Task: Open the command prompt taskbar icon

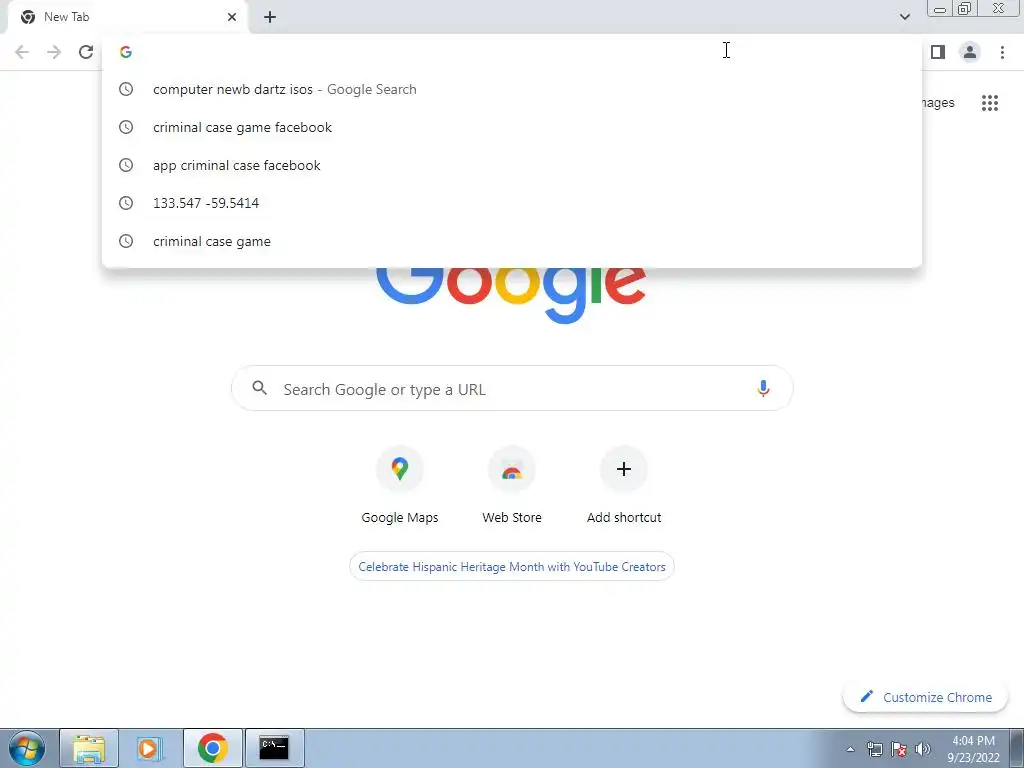Action: [x=274, y=748]
